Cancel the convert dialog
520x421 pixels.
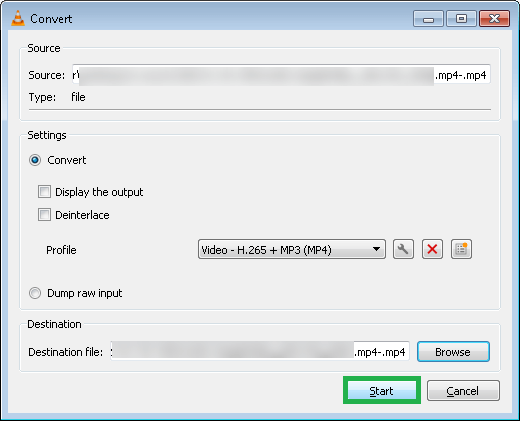click(x=463, y=390)
